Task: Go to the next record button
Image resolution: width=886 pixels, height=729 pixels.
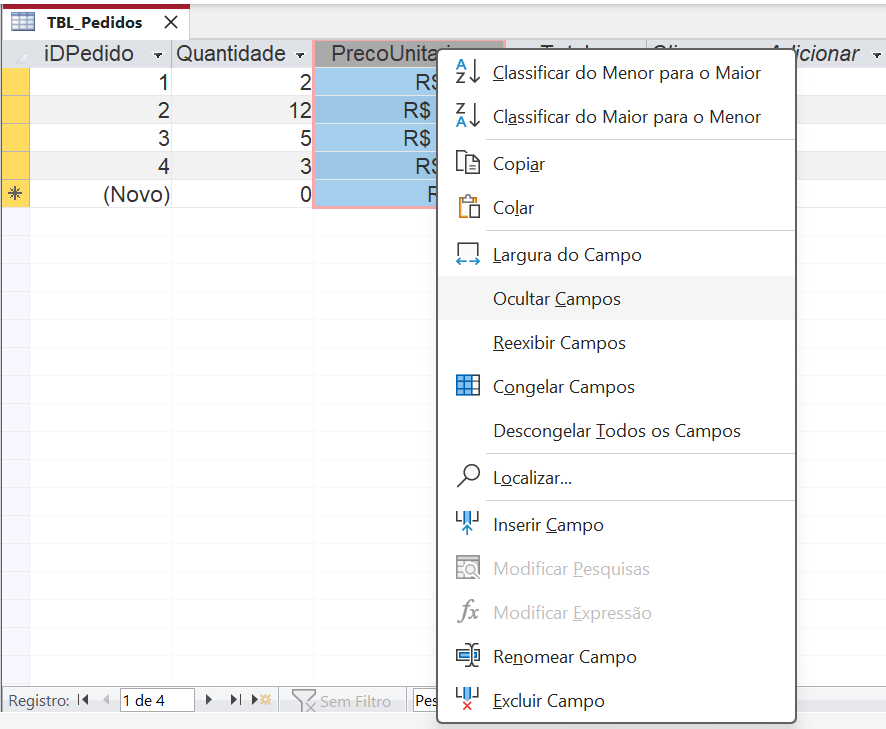Action: pyautogui.click(x=209, y=700)
